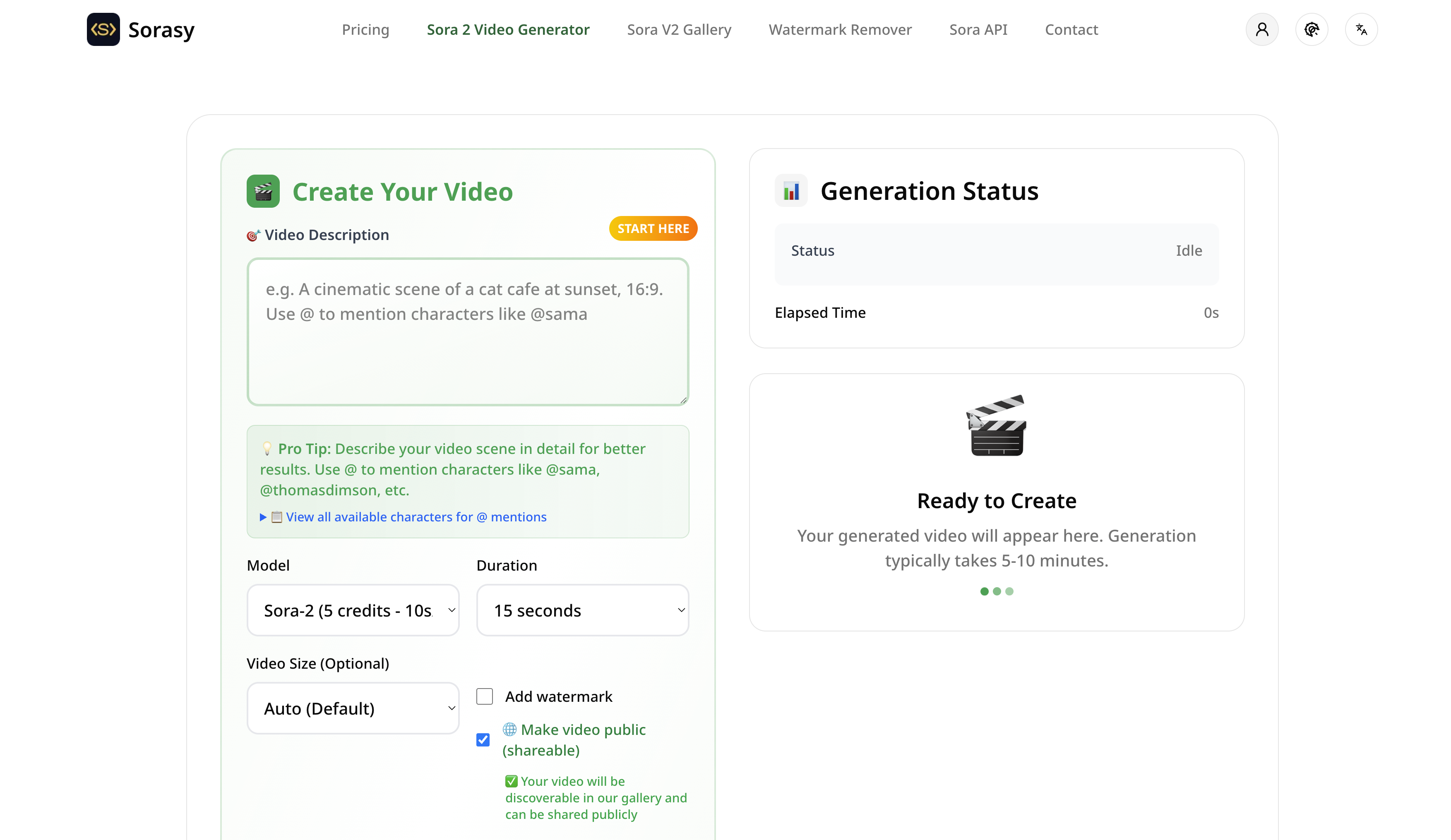Click the lightbulb Pro Tip icon
The width and height of the screenshot is (1451, 840).
pos(267,449)
